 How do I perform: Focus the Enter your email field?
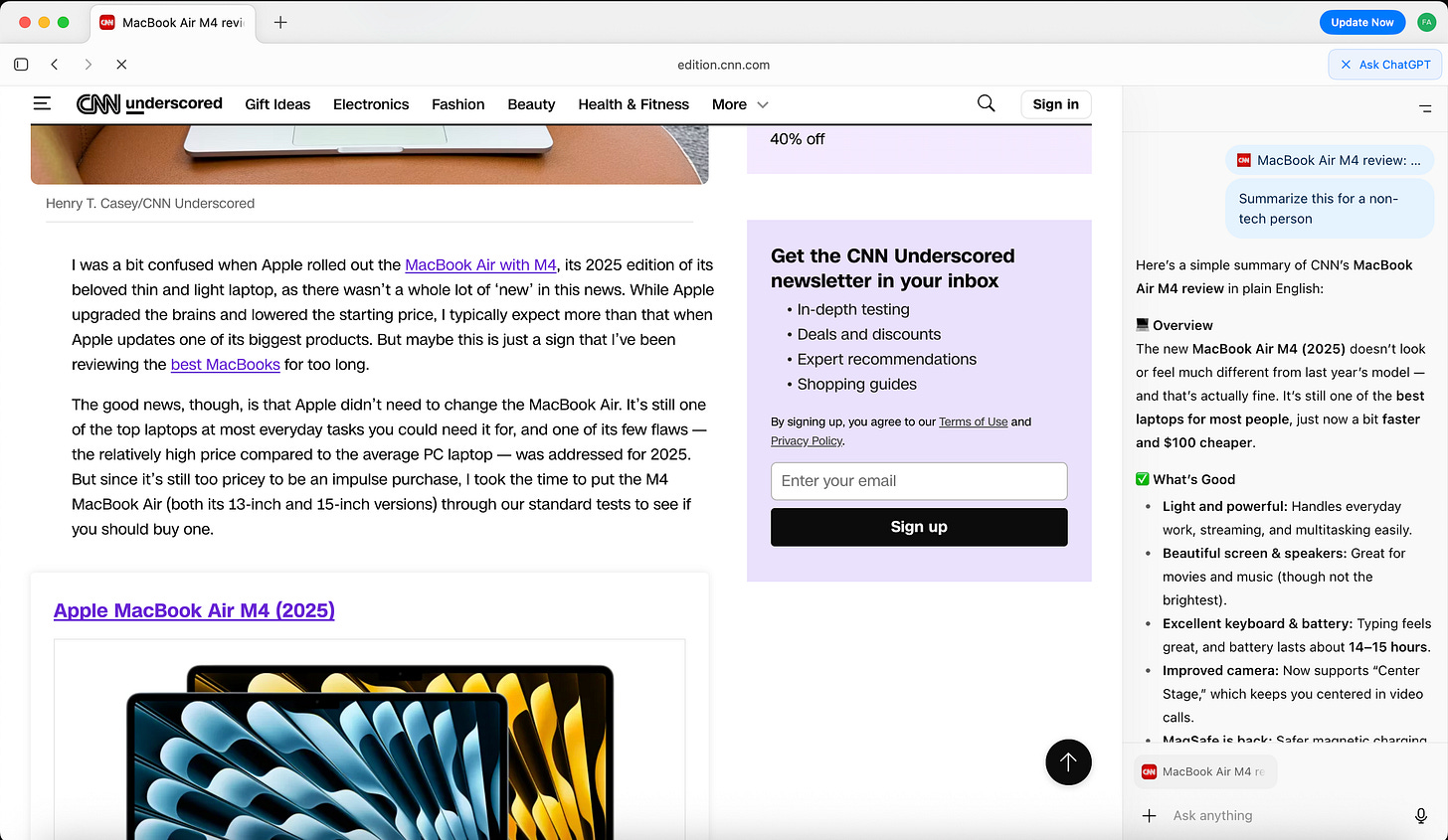tap(919, 481)
